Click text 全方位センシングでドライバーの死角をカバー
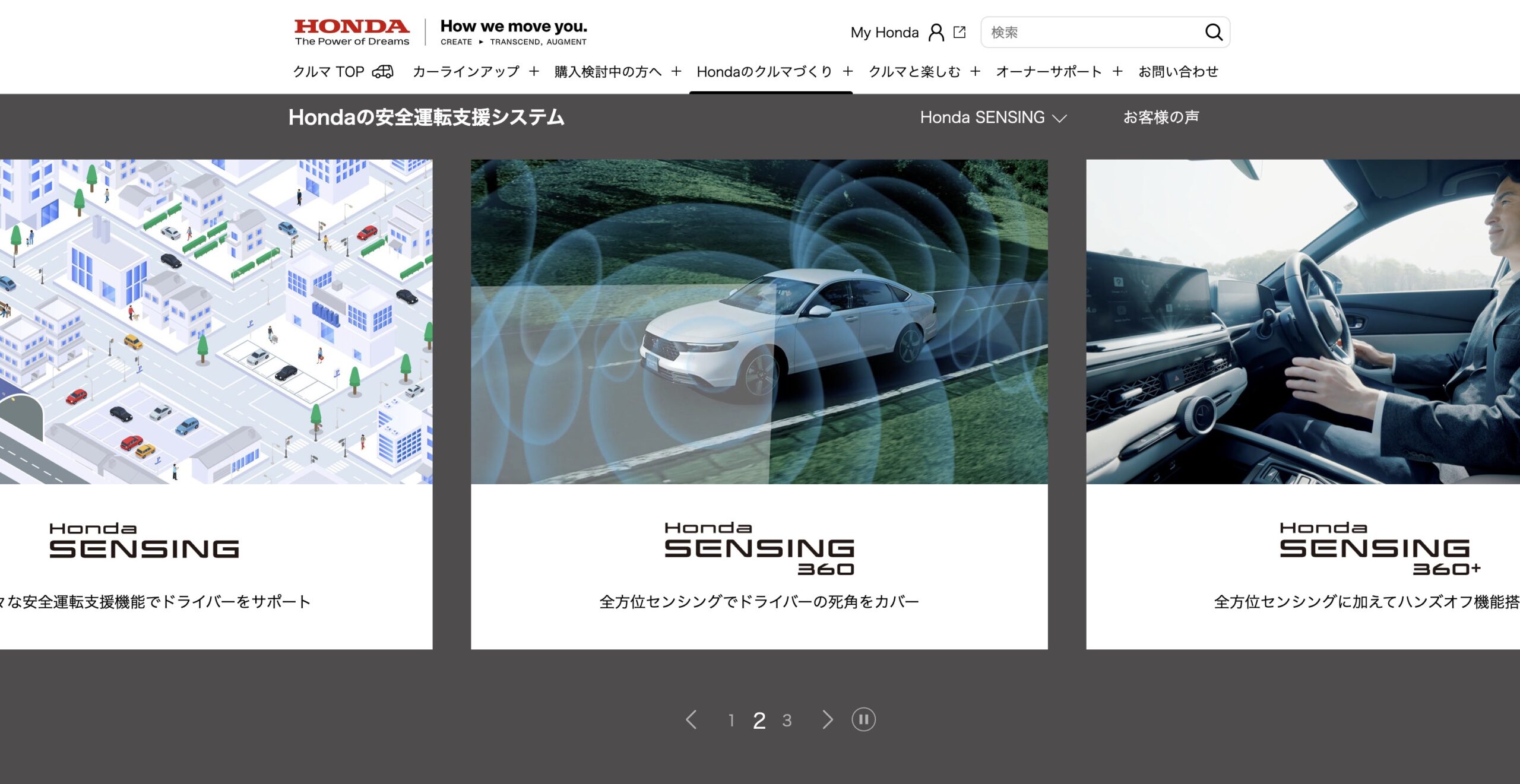This screenshot has height=784, width=1520. 759,602
